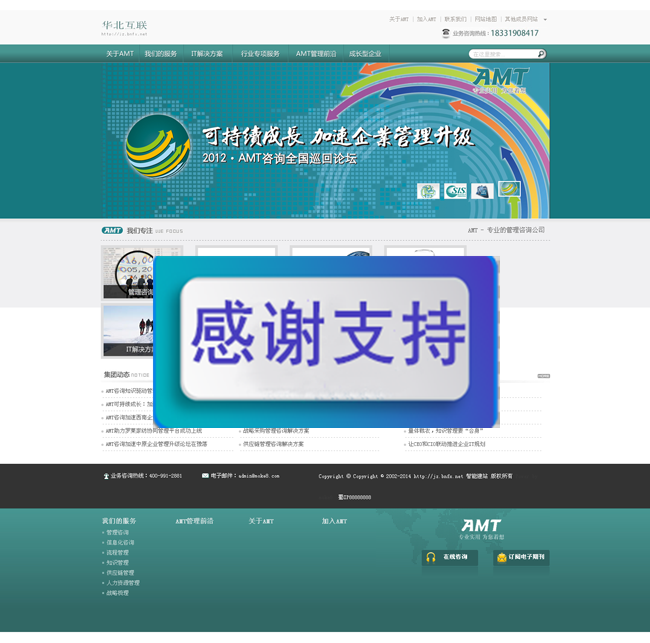Click the top 加入AMT utility link
650x643 pixels.
pyautogui.click(x=426, y=19)
